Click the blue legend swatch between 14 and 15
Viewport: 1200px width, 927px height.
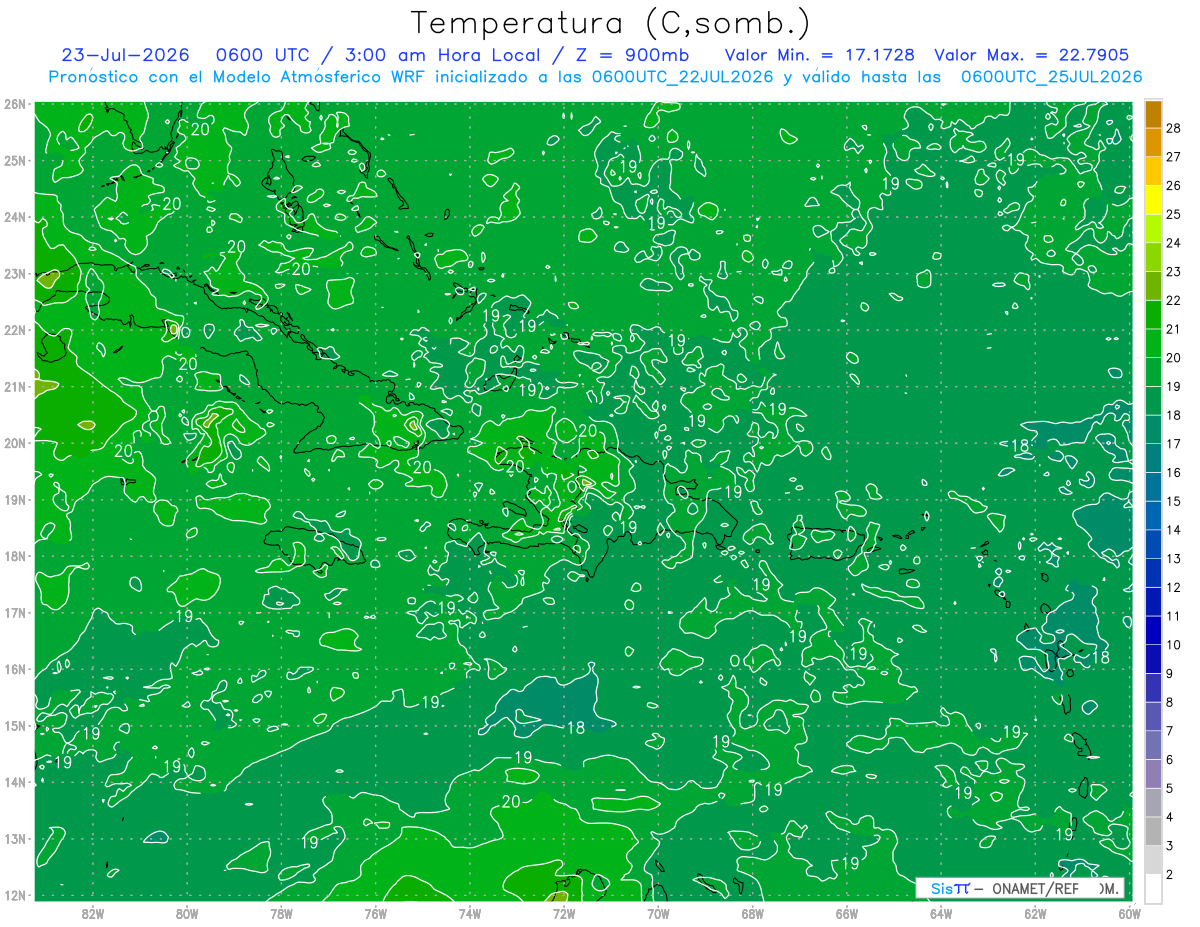(x=1153, y=516)
